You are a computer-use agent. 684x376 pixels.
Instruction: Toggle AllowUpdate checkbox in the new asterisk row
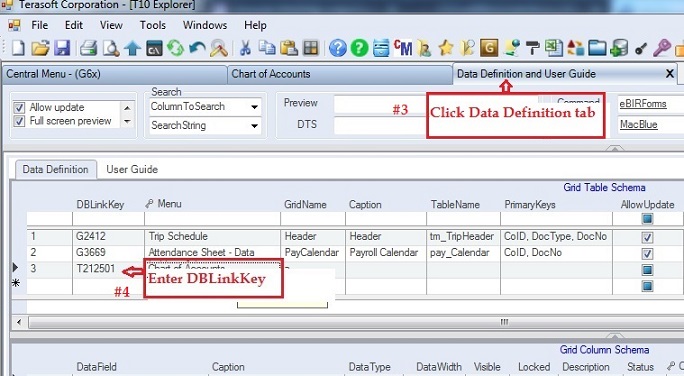click(x=647, y=286)
